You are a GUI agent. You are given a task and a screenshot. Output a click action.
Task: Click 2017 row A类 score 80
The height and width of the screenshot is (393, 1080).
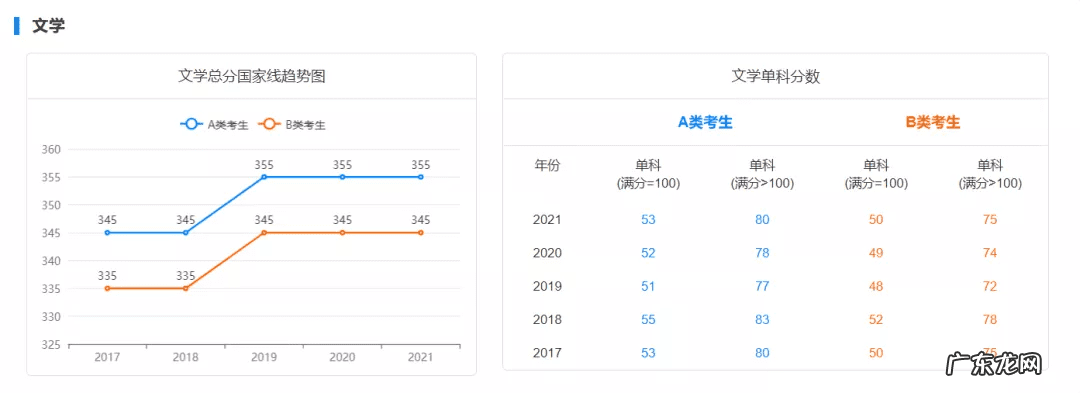pos(762,353)
